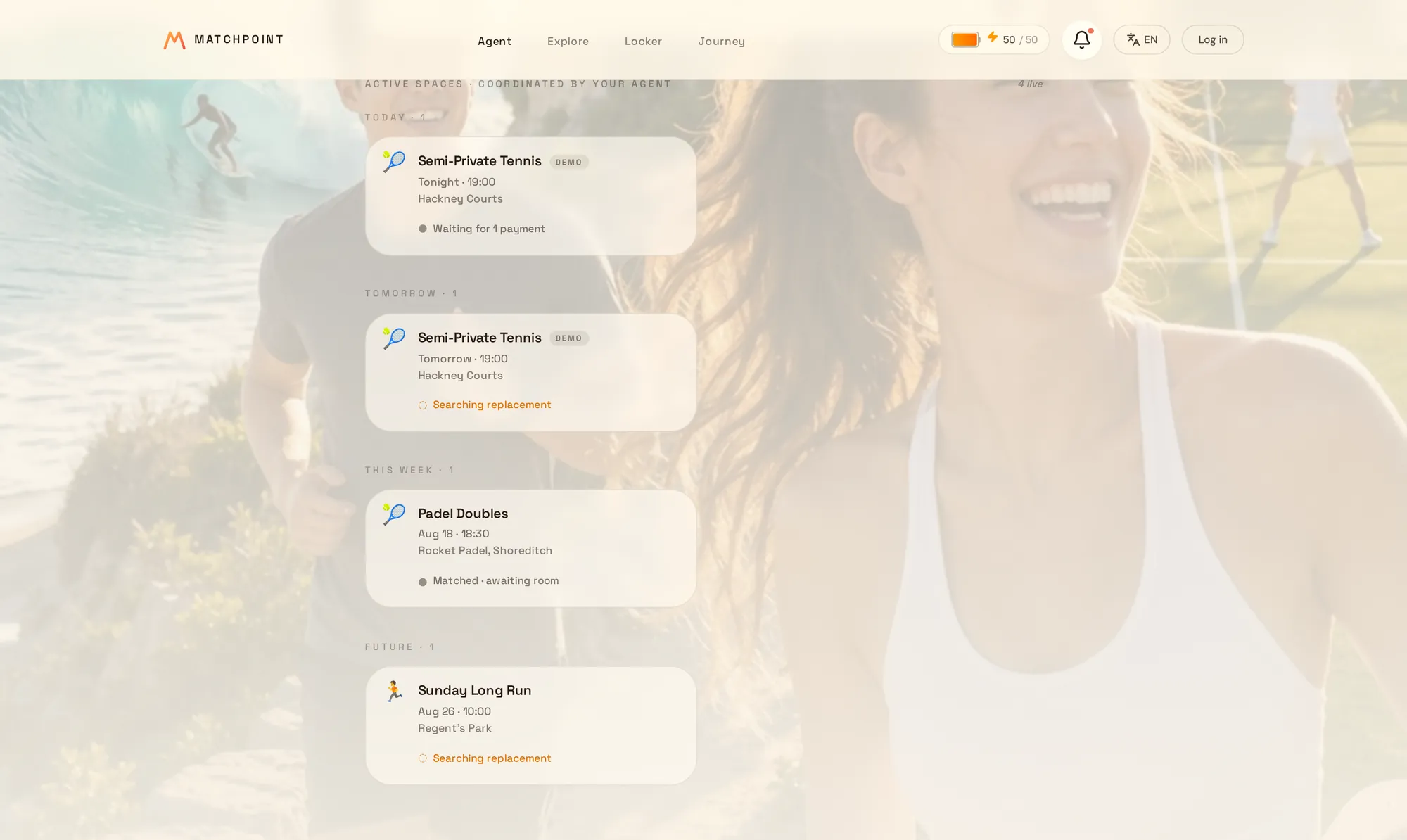Click grey status dot beside Matched awaiting room

click(423, 582)
